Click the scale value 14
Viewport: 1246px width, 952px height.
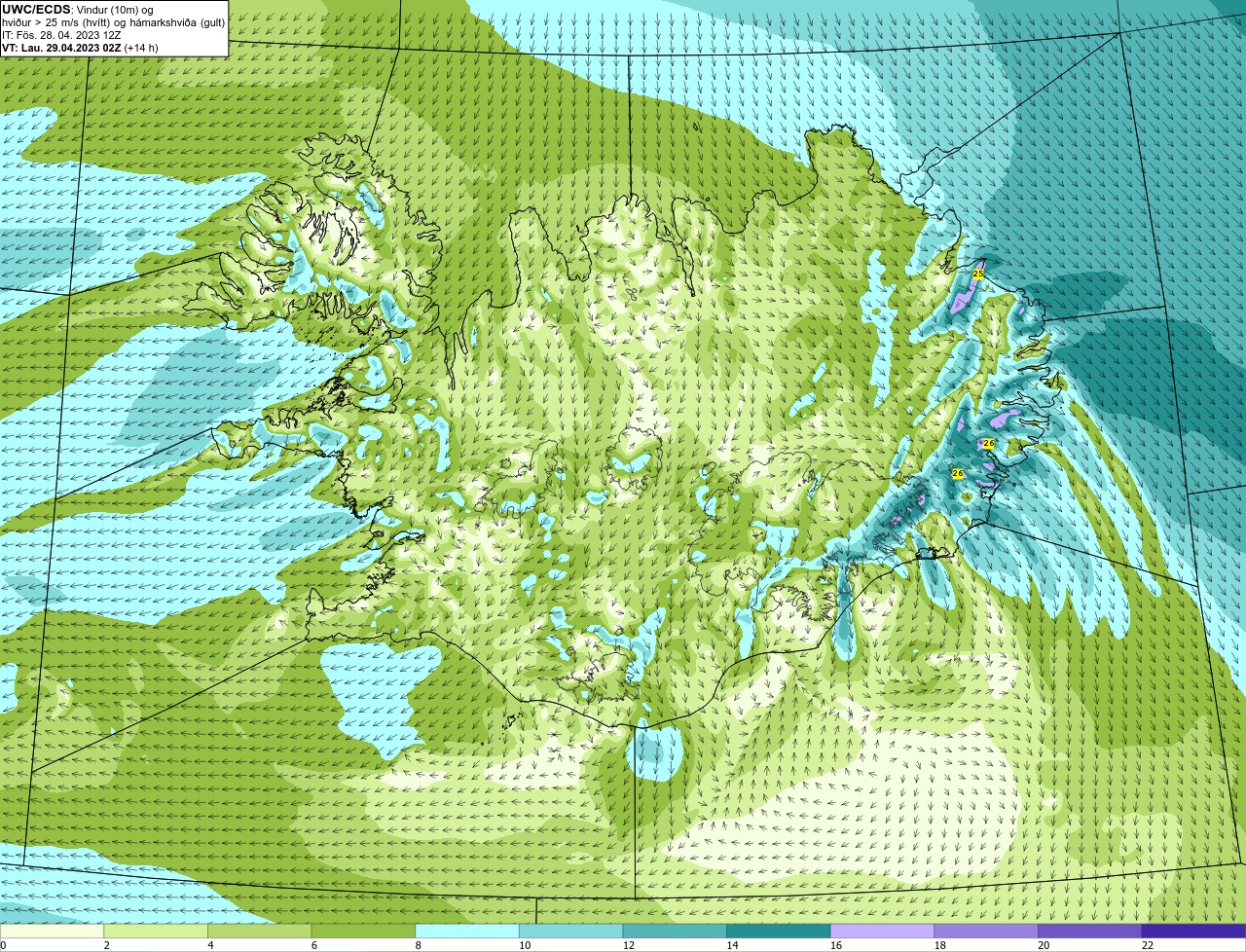pos(732,945)
